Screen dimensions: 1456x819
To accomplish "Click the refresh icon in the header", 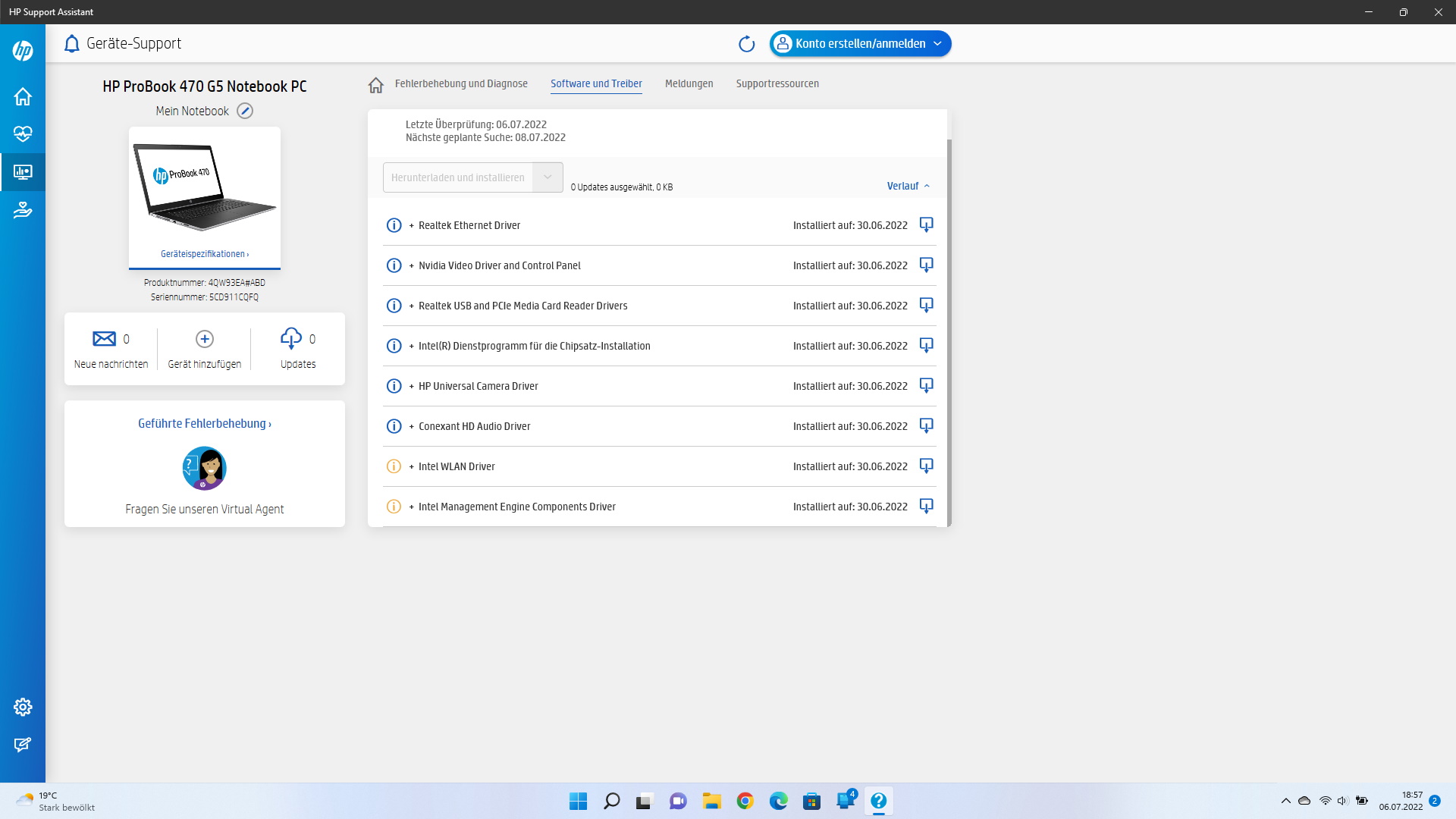I will (x=746, y=44).
